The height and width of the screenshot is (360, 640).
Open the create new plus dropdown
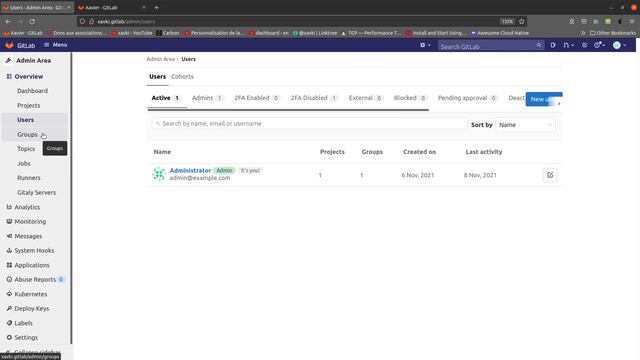(425, 45)
